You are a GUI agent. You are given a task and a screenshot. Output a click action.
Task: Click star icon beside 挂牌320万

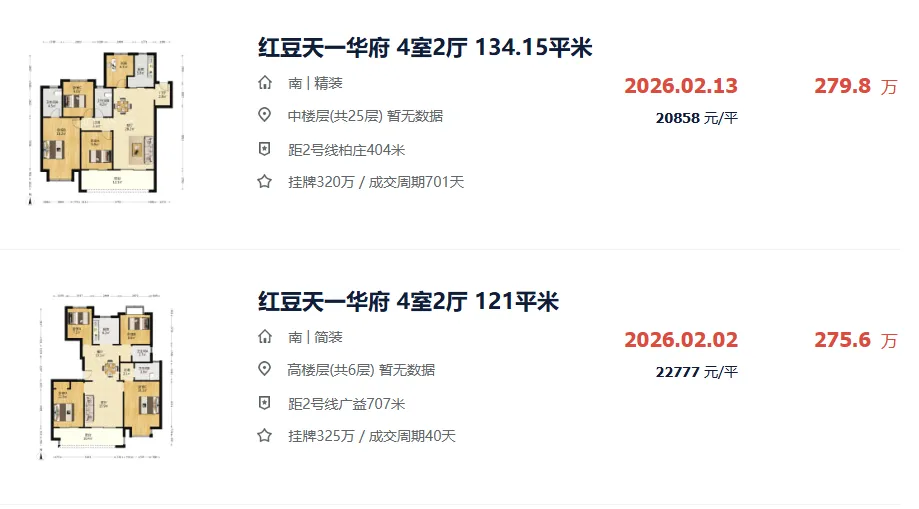(x=265, y=182)
